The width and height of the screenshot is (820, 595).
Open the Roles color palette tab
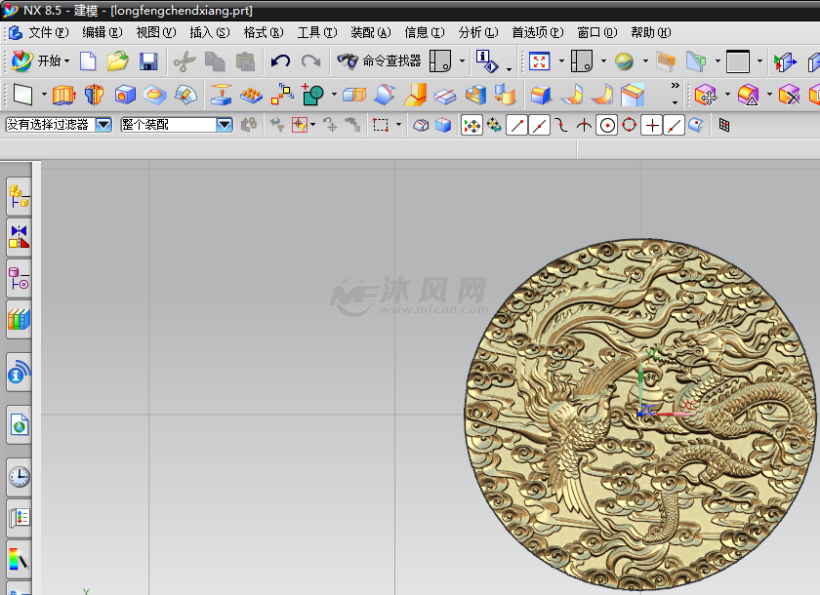click(19, 559)
